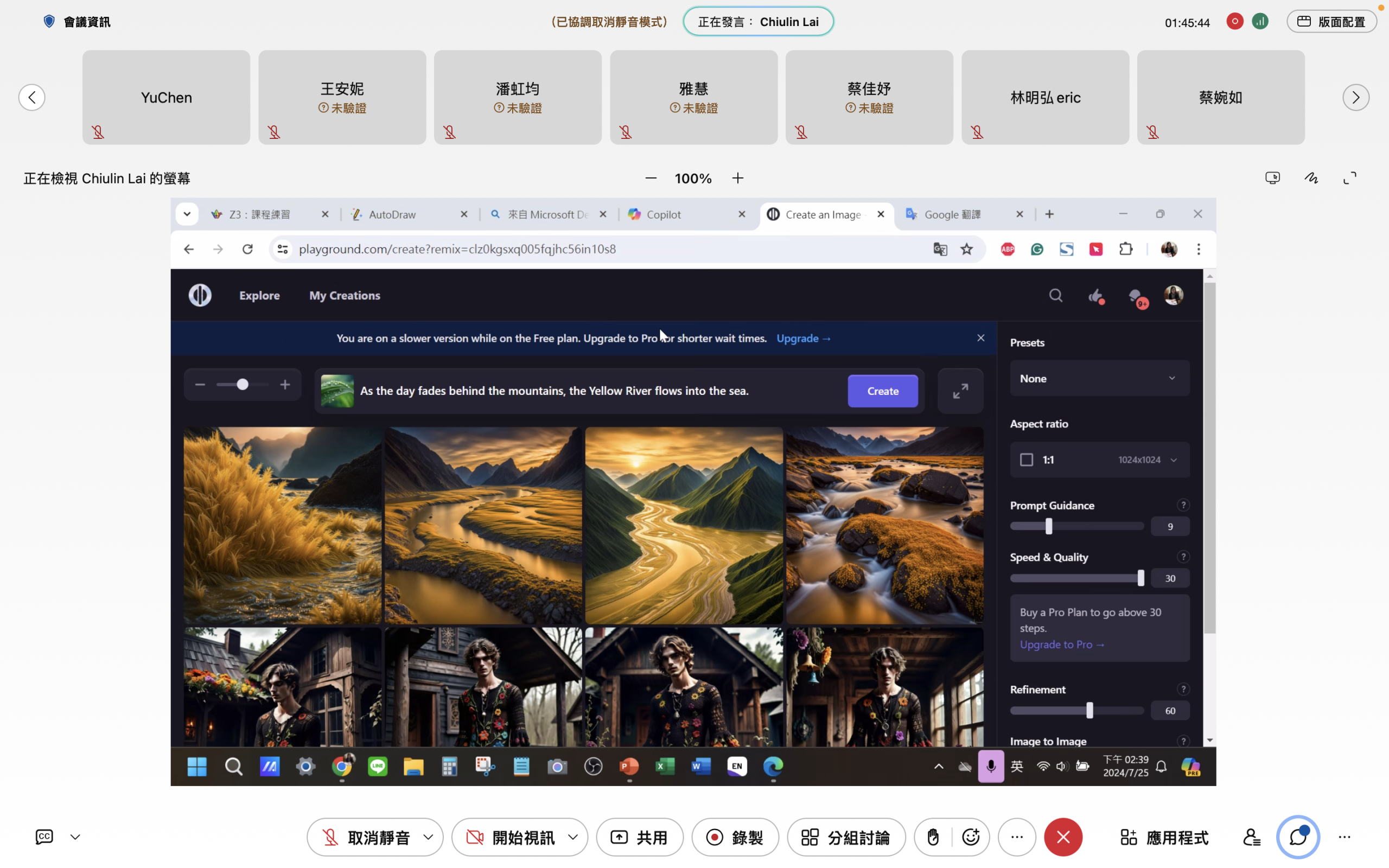1389x868 pixels.
Task: Toggle closed captions CC button
Action: tap(44, 837)
